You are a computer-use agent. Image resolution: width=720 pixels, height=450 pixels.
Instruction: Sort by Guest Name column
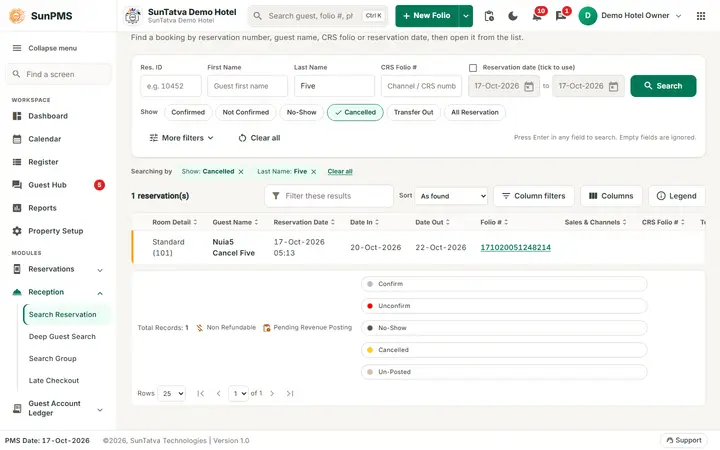[236, 222]
